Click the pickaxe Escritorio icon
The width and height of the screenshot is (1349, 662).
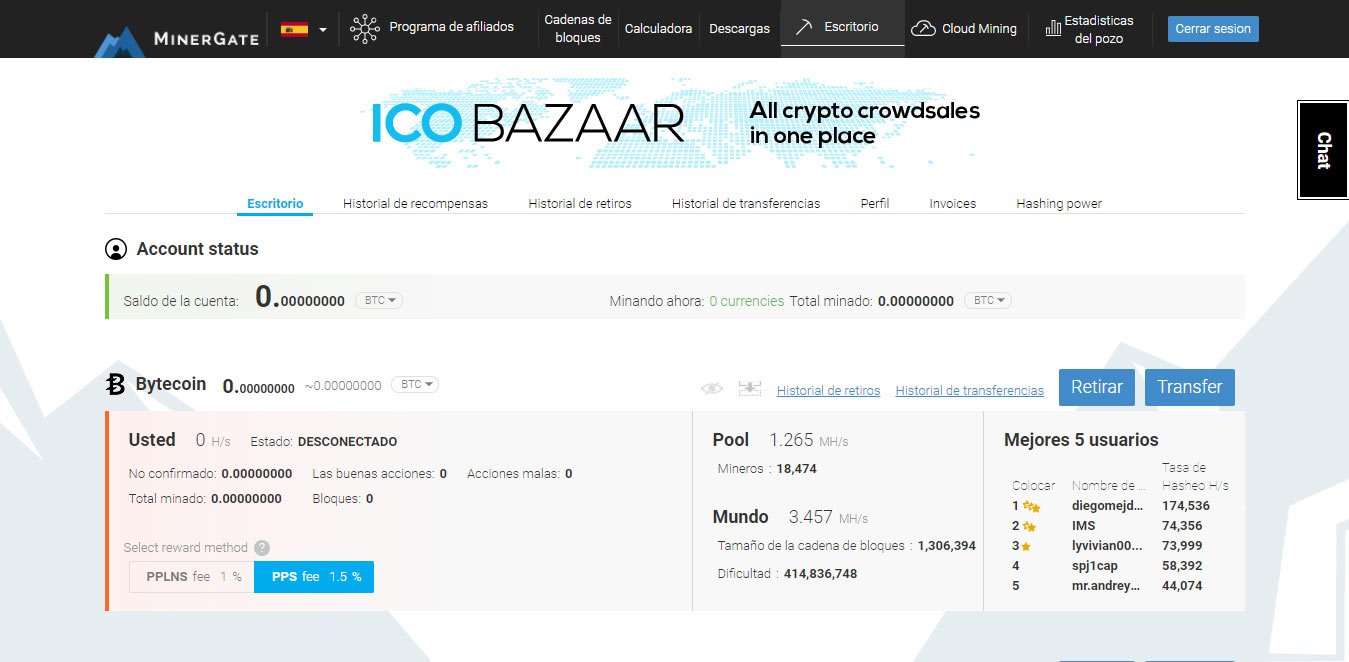point(803,28)
